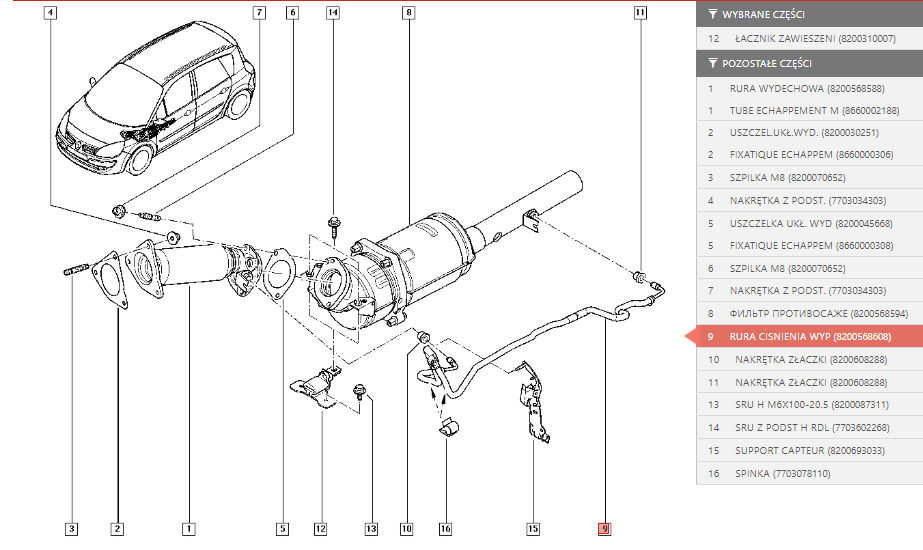Click the filter icon beside POZOSTAŁE CZĘŚCI
The width and height of the screenshot is (923, 550).
click(x=712, y=63)
